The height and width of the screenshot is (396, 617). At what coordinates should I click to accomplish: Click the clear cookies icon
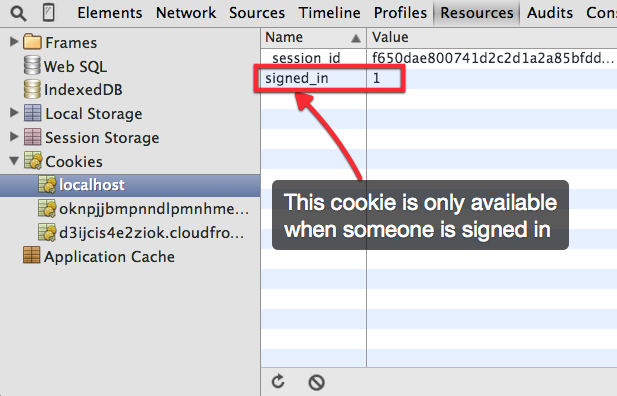(316, 382)
